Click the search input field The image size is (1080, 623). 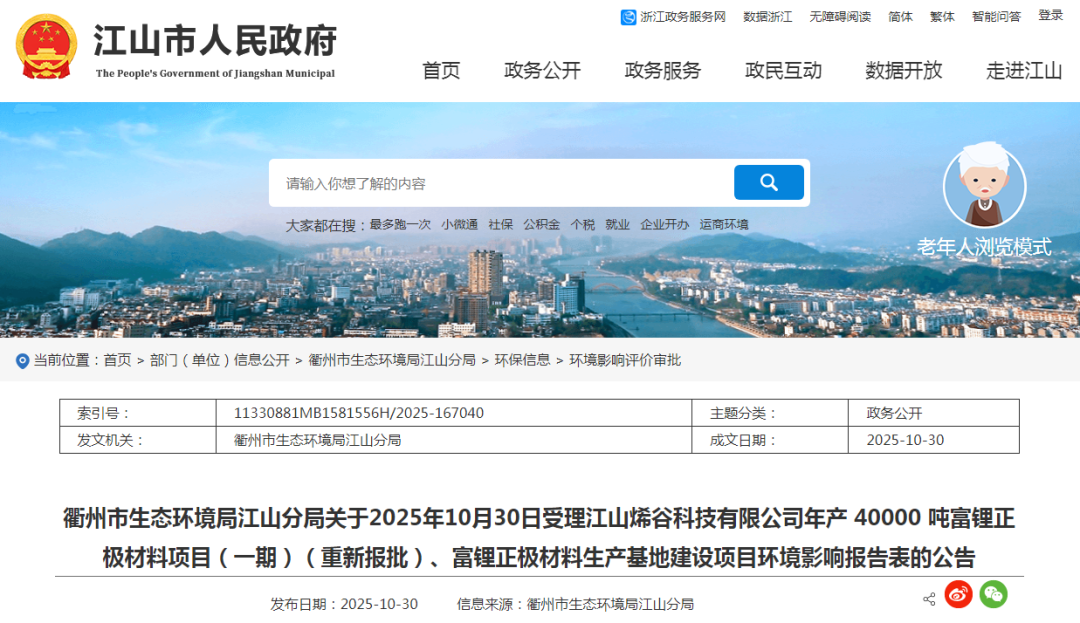click(500, 183)
